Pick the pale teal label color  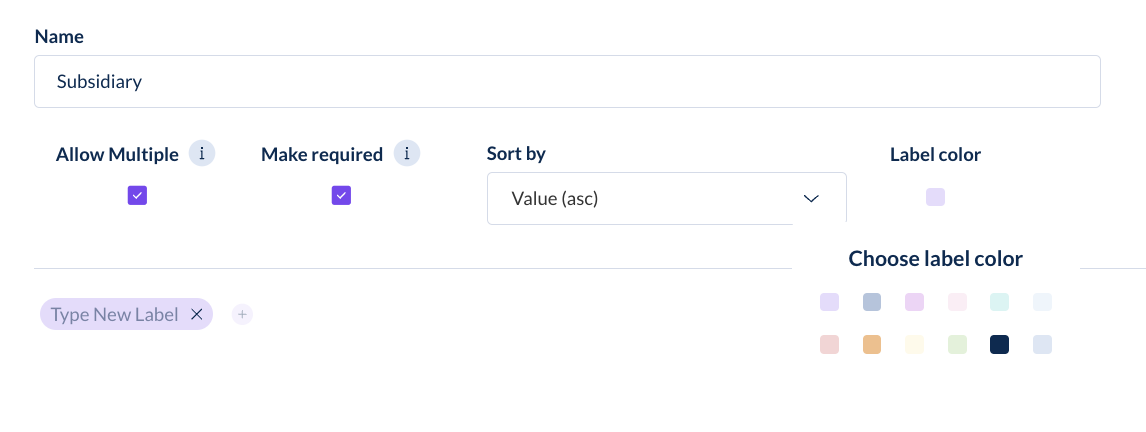click(x=999, y=302)
